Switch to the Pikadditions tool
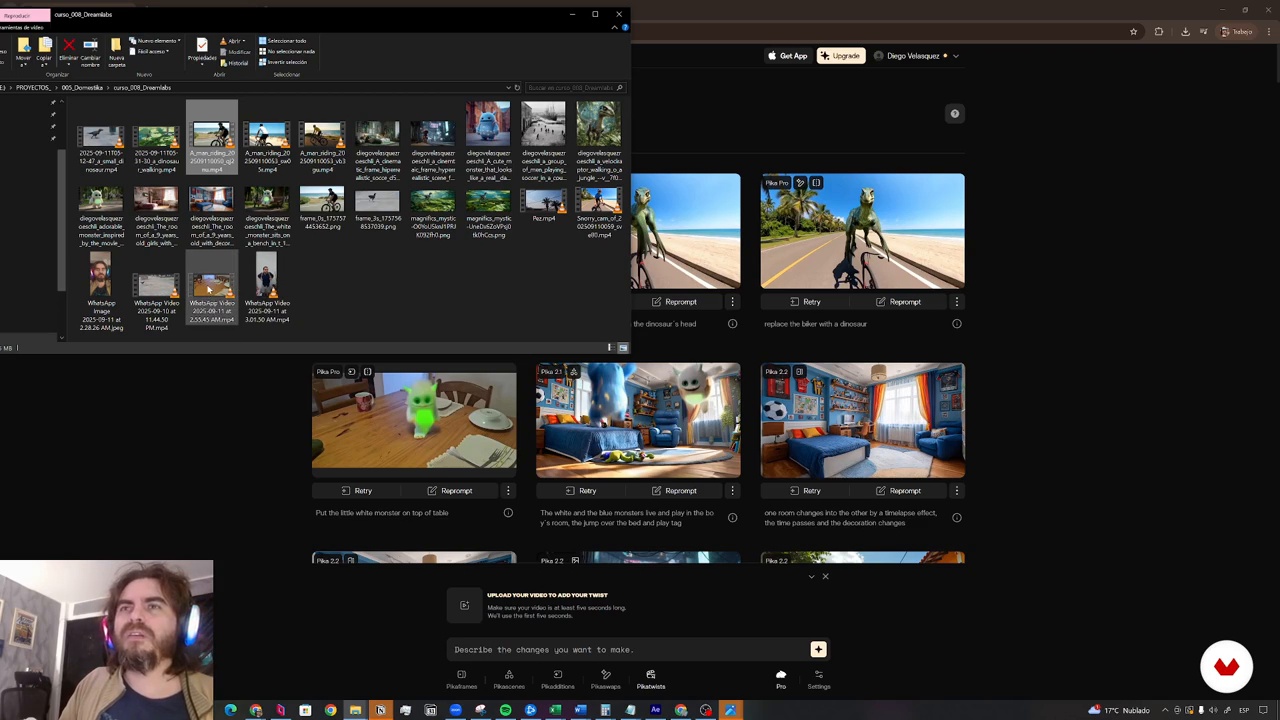 coord(557,679)
